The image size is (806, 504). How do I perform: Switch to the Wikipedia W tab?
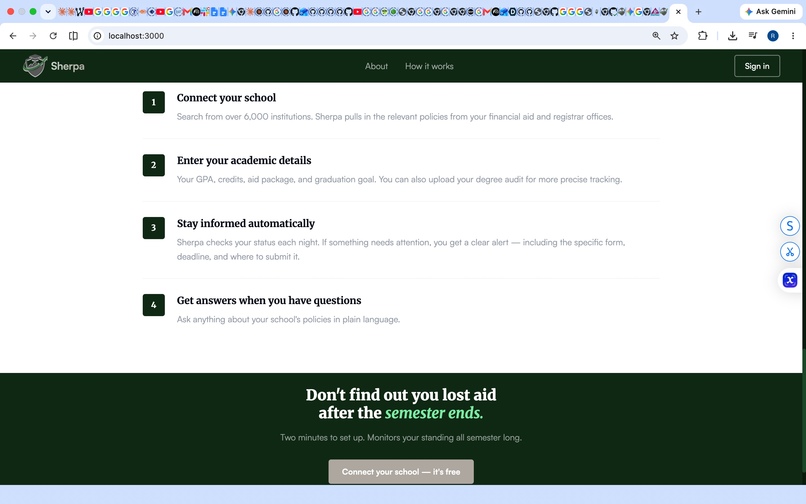[x=80, y=11]
